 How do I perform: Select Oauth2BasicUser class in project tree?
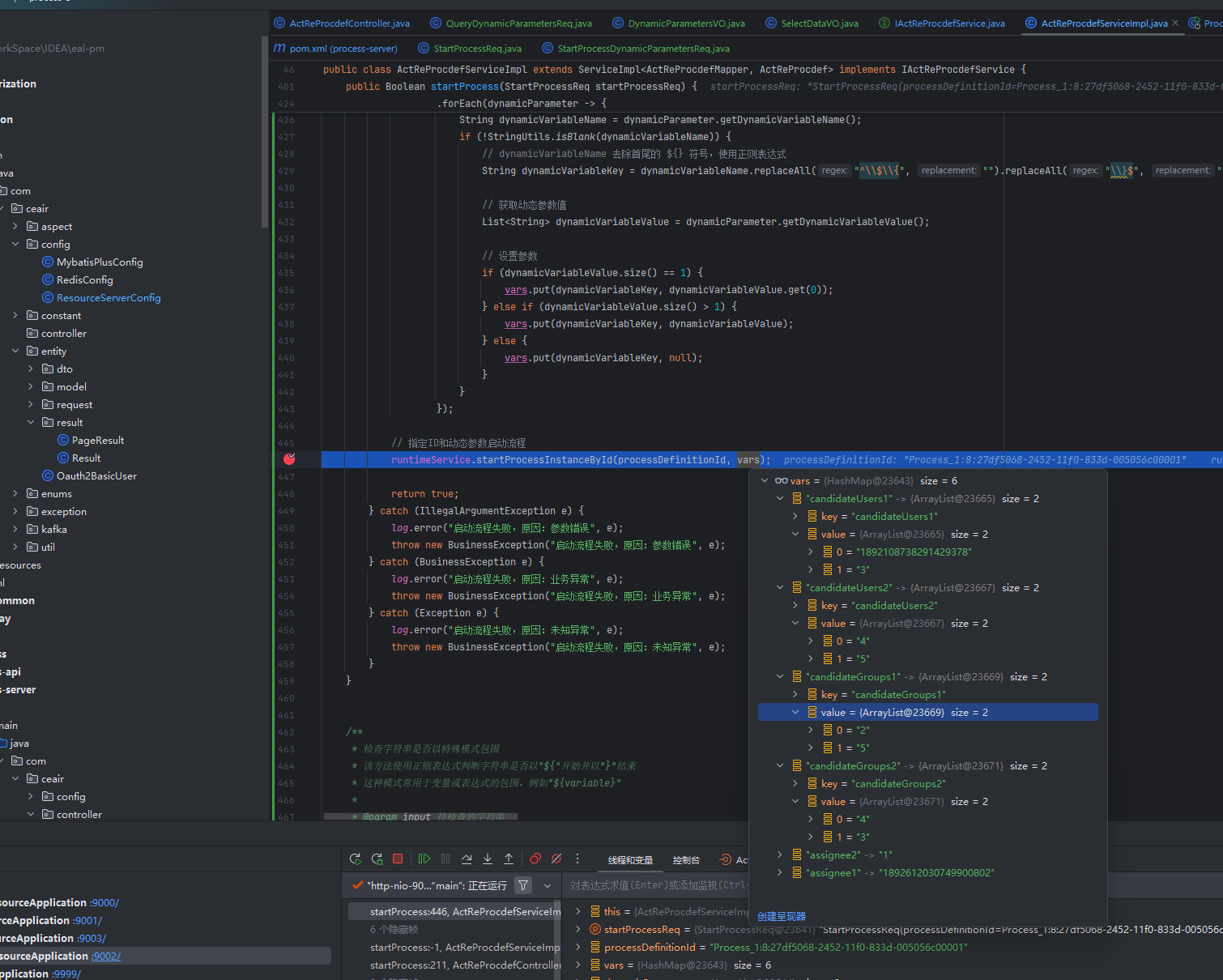pyautogui.click(x=96, y=475)
